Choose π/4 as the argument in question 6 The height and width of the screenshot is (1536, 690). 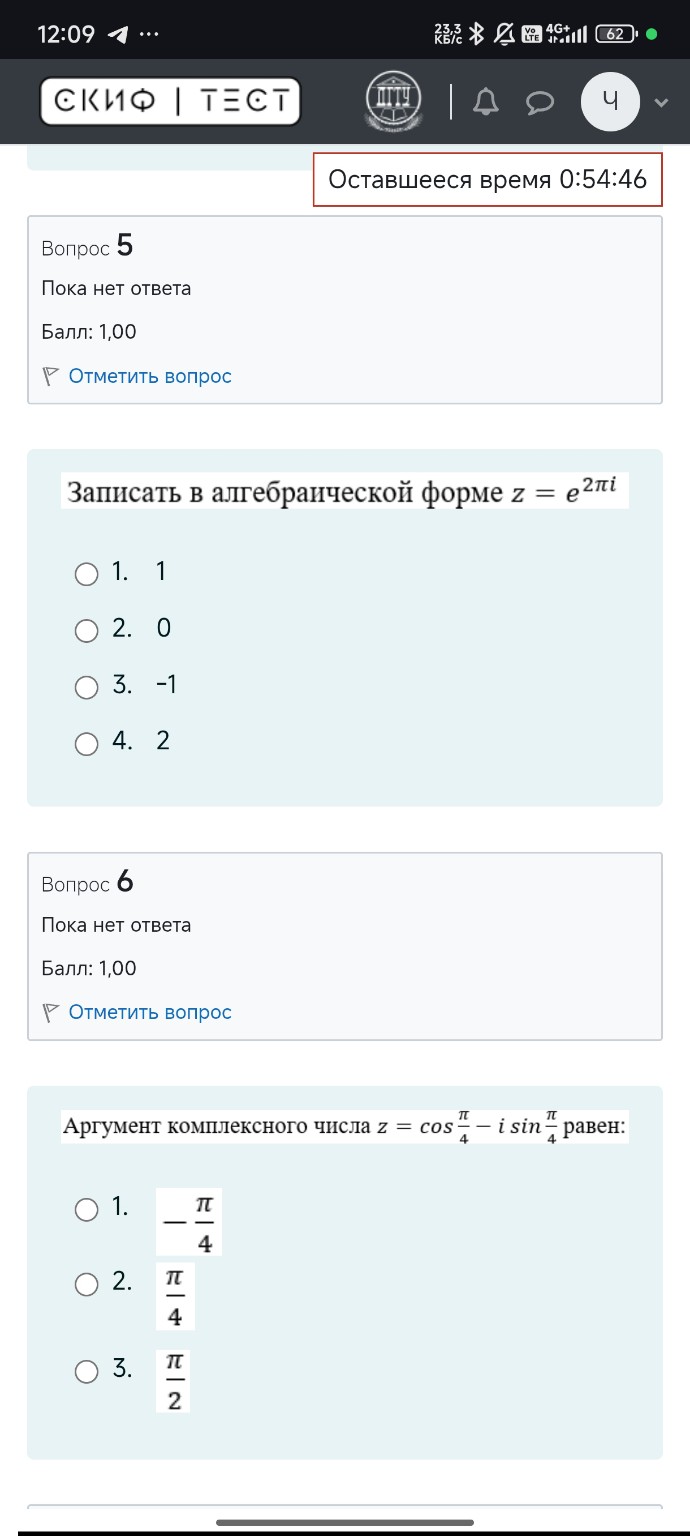[86, 1285]
